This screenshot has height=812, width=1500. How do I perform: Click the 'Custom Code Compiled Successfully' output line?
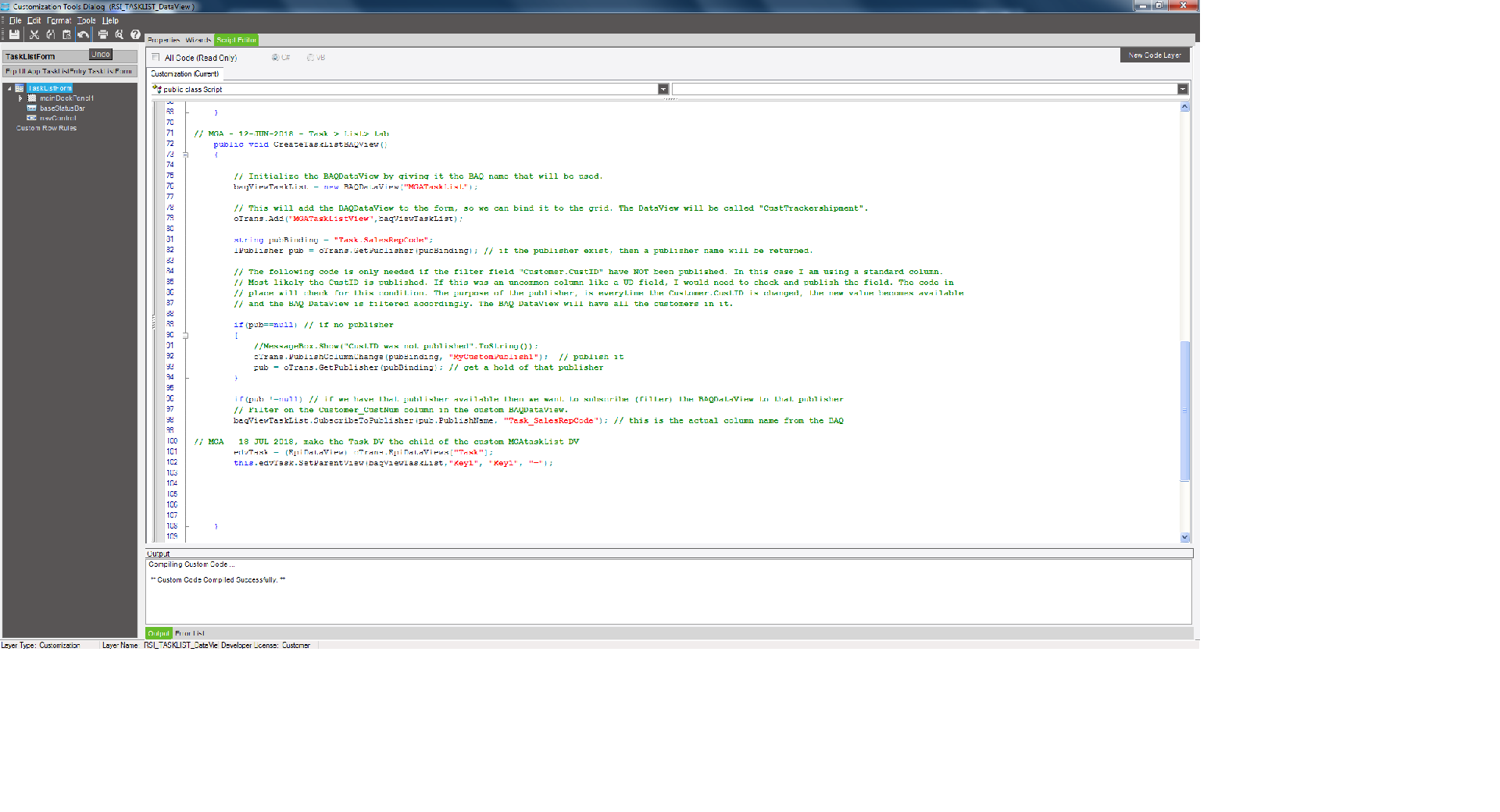(218, 580)
